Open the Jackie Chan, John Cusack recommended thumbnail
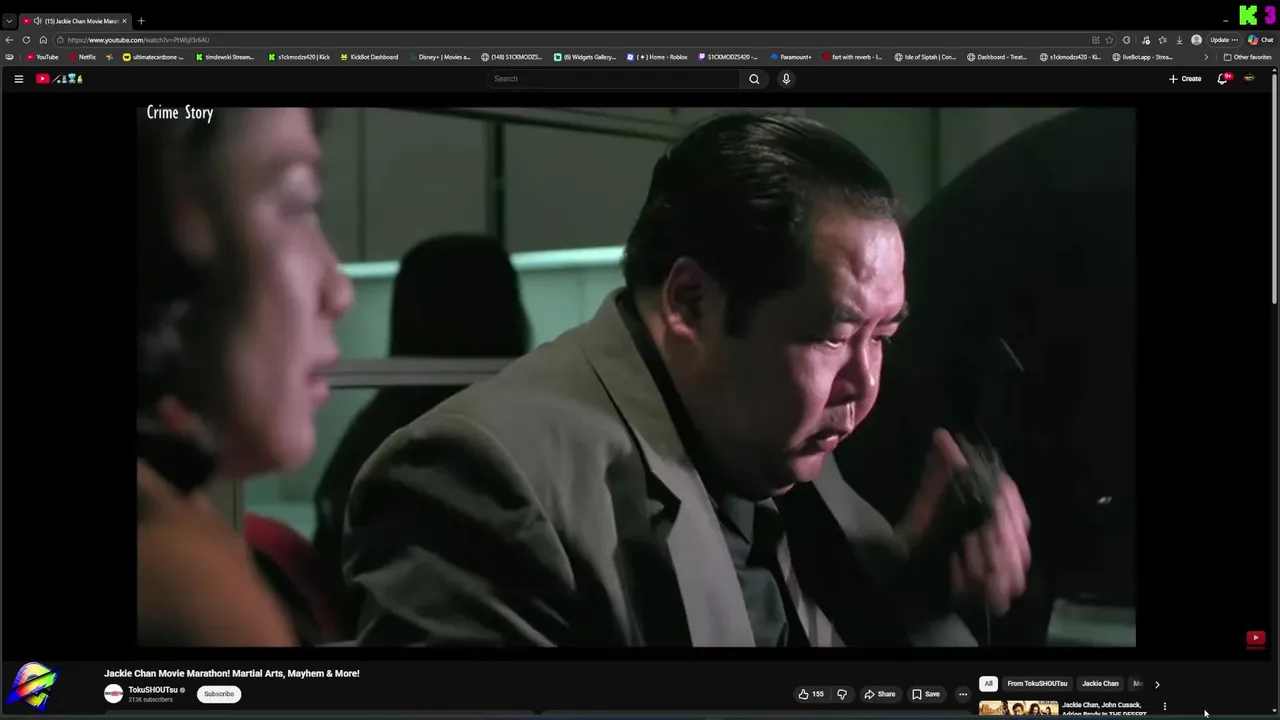 [1018, 709]
